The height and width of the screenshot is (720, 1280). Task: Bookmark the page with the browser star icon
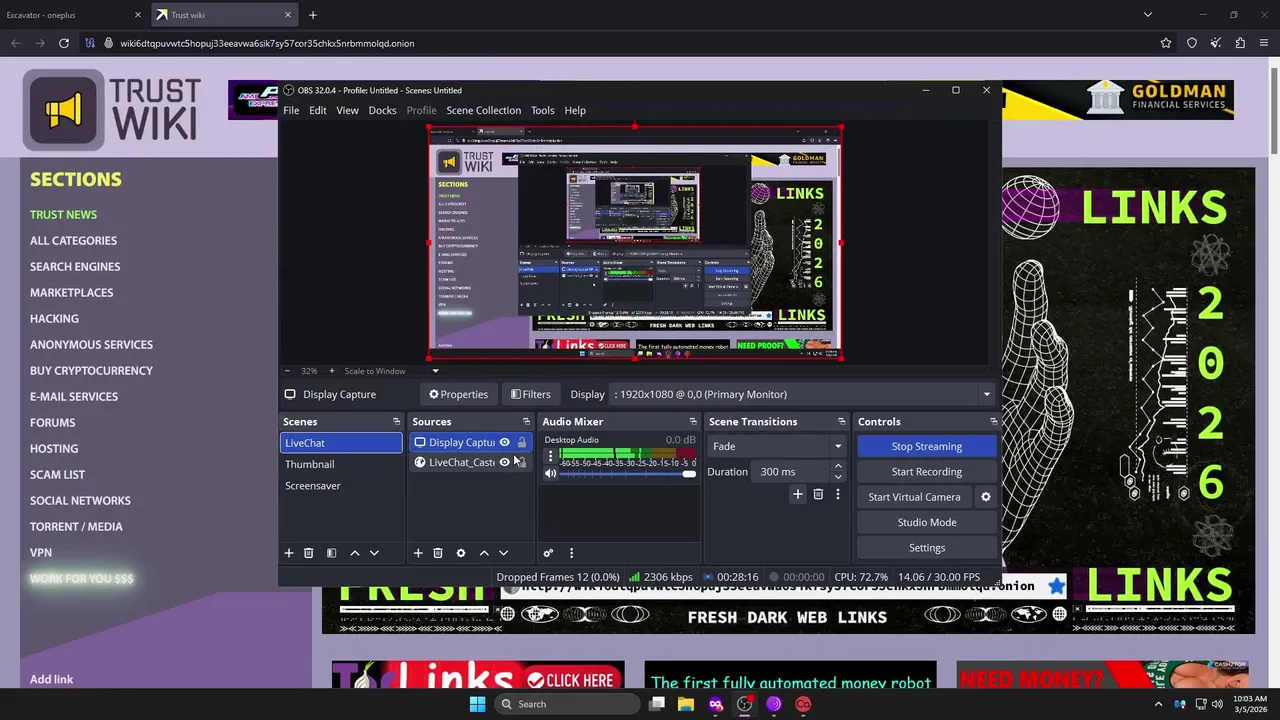tap(1166, 43)
